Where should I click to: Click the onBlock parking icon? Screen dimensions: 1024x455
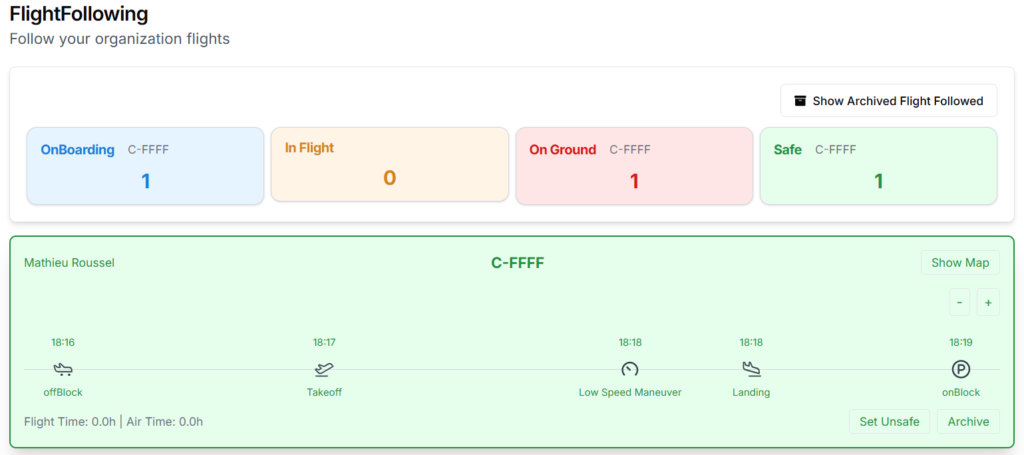click(961, 369)
